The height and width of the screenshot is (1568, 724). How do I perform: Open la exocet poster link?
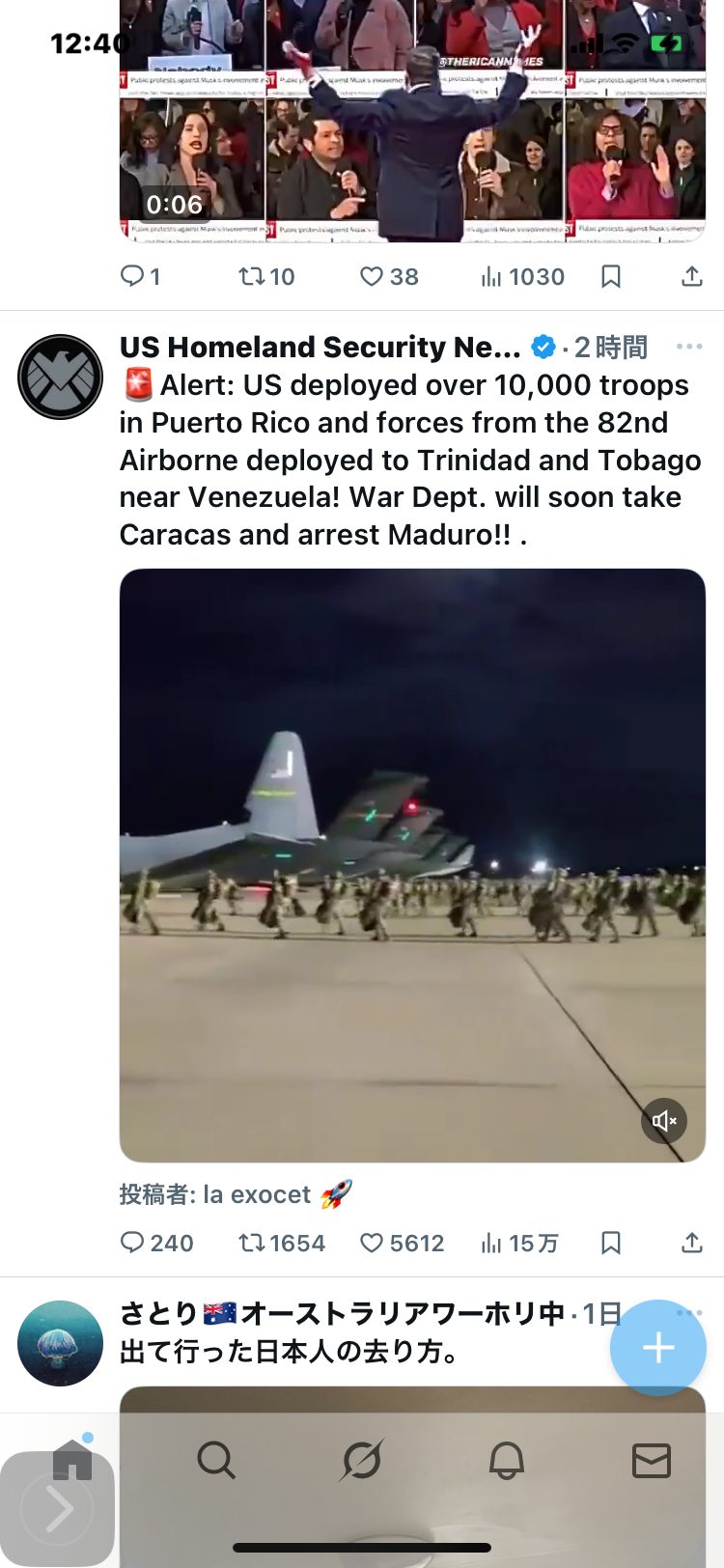(x=257, y=1194)
